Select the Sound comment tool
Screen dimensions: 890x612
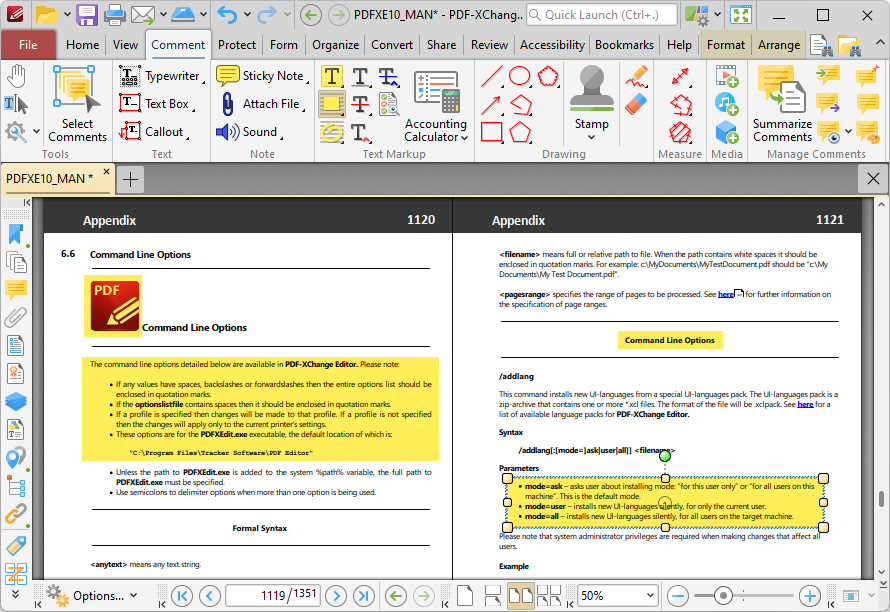click(249, 132)
